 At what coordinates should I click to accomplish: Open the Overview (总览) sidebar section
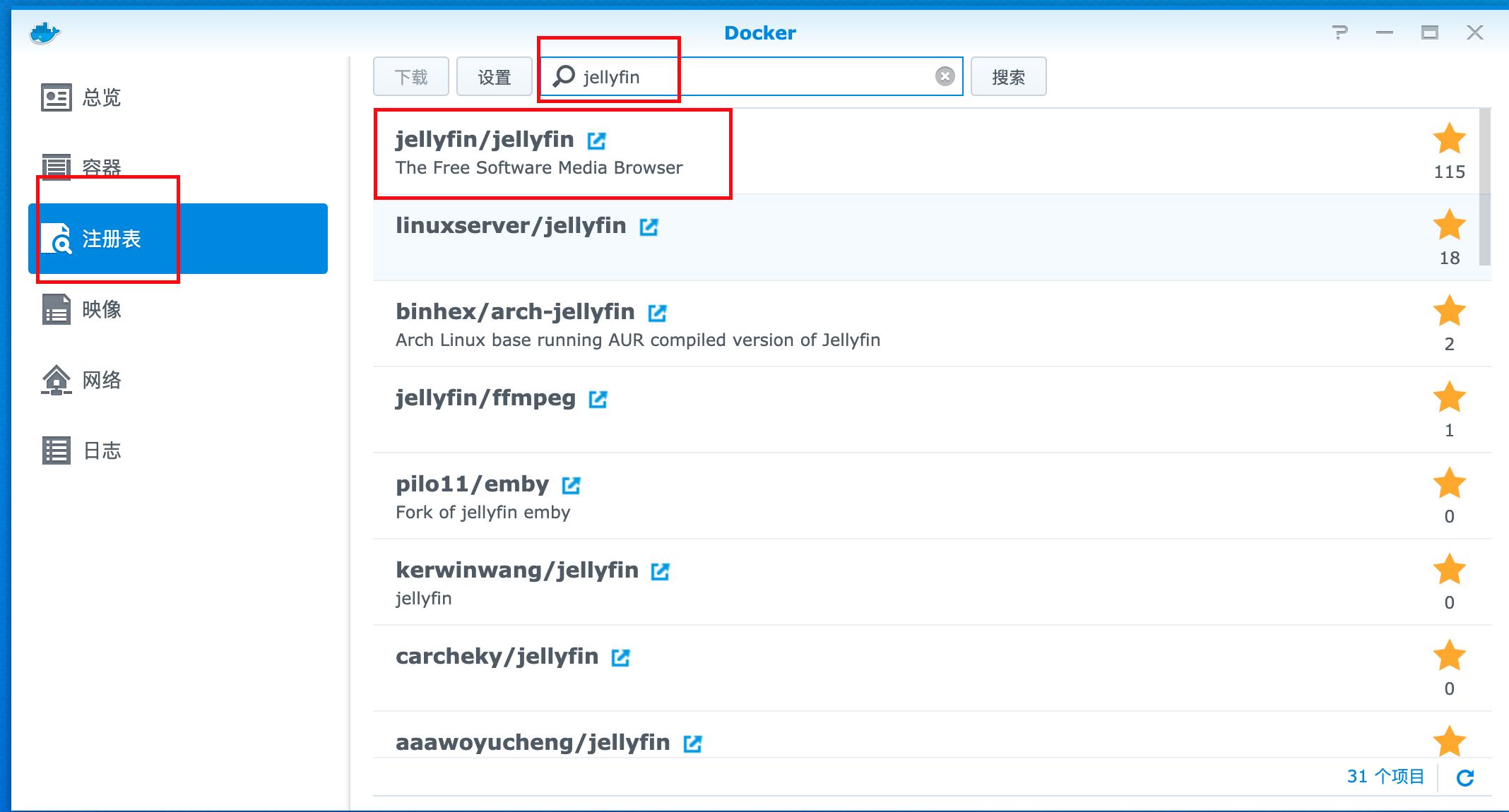(x=178, y=97)
